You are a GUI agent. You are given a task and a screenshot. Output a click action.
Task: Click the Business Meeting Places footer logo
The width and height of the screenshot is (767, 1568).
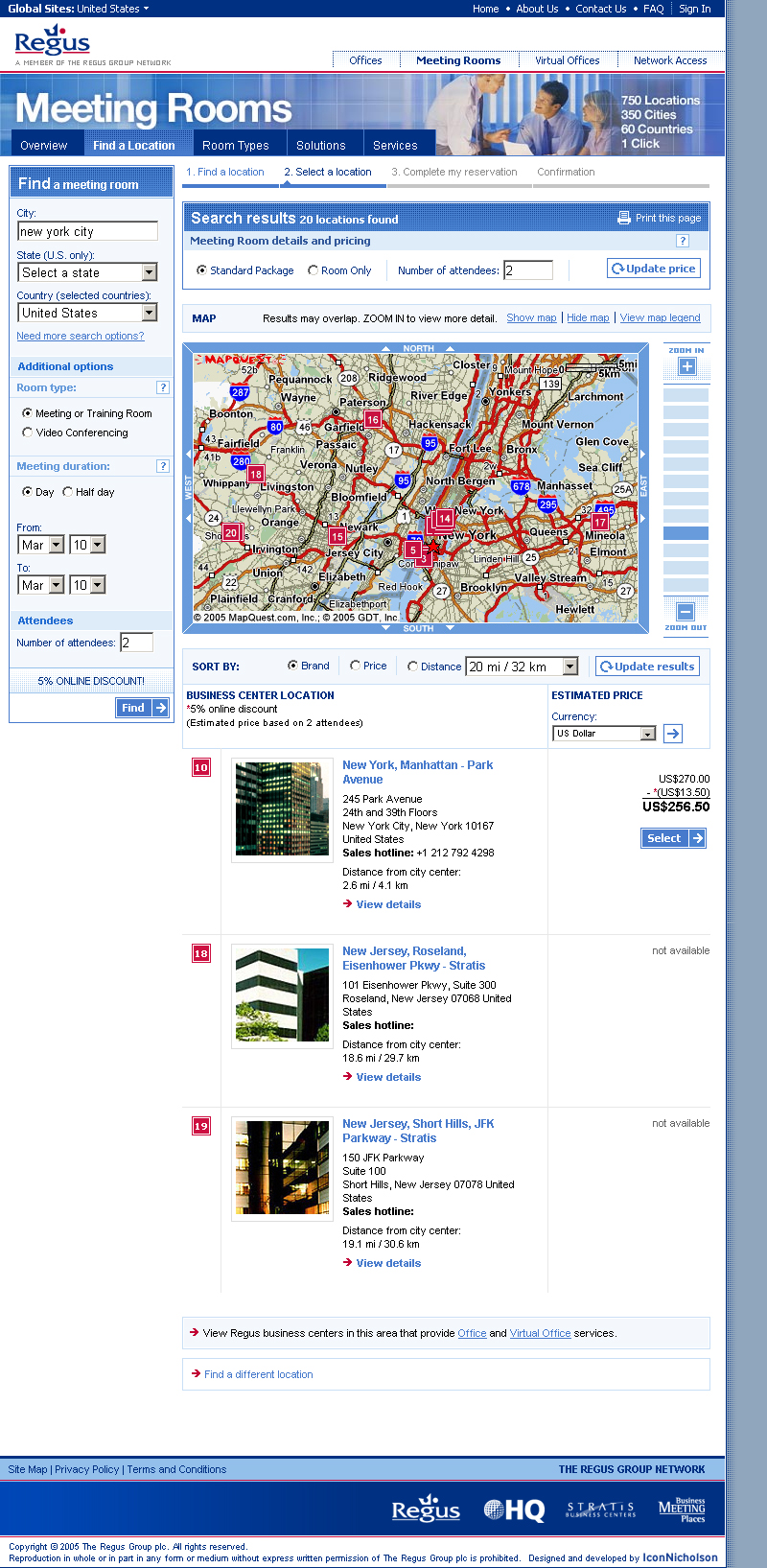click(x=682, y=1510)
